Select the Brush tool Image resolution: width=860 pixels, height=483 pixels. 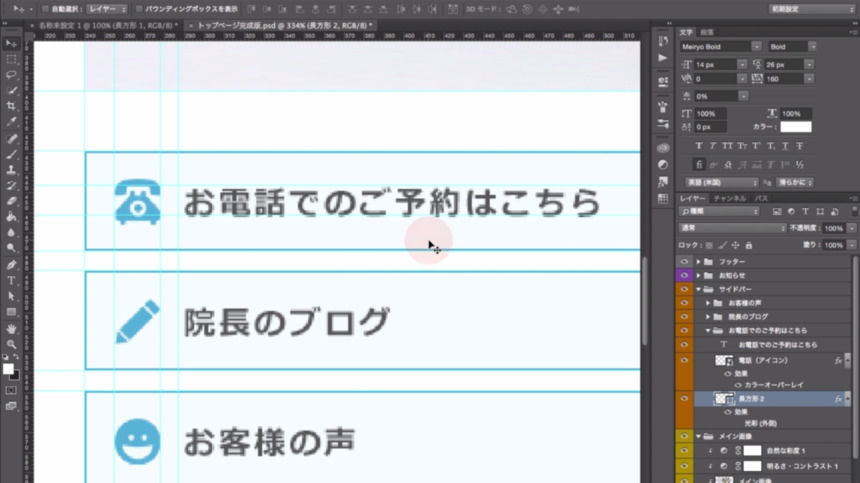coord(11,155)
